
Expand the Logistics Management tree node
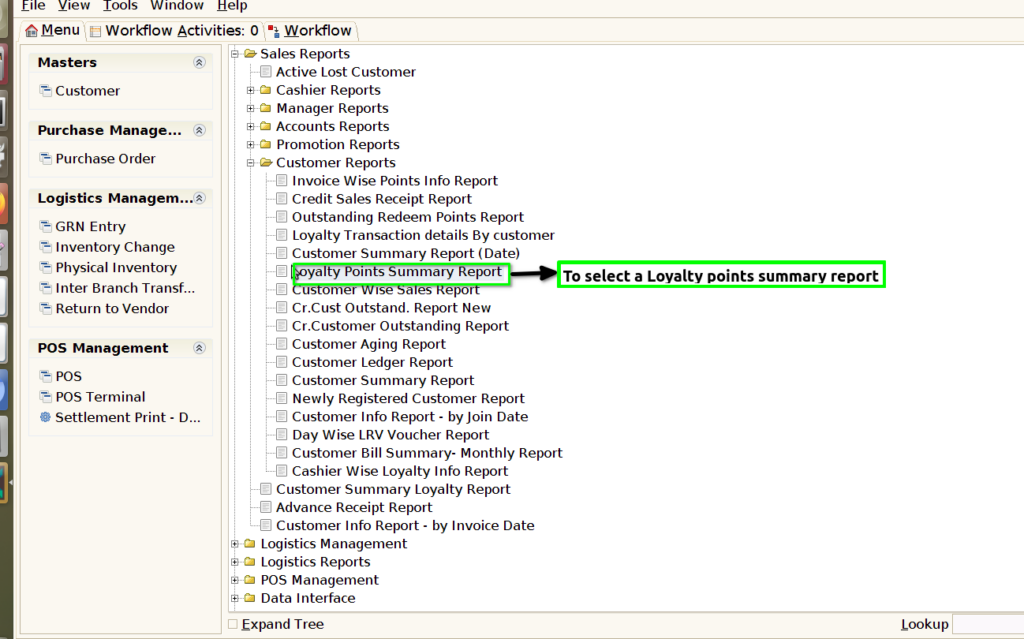235,544
